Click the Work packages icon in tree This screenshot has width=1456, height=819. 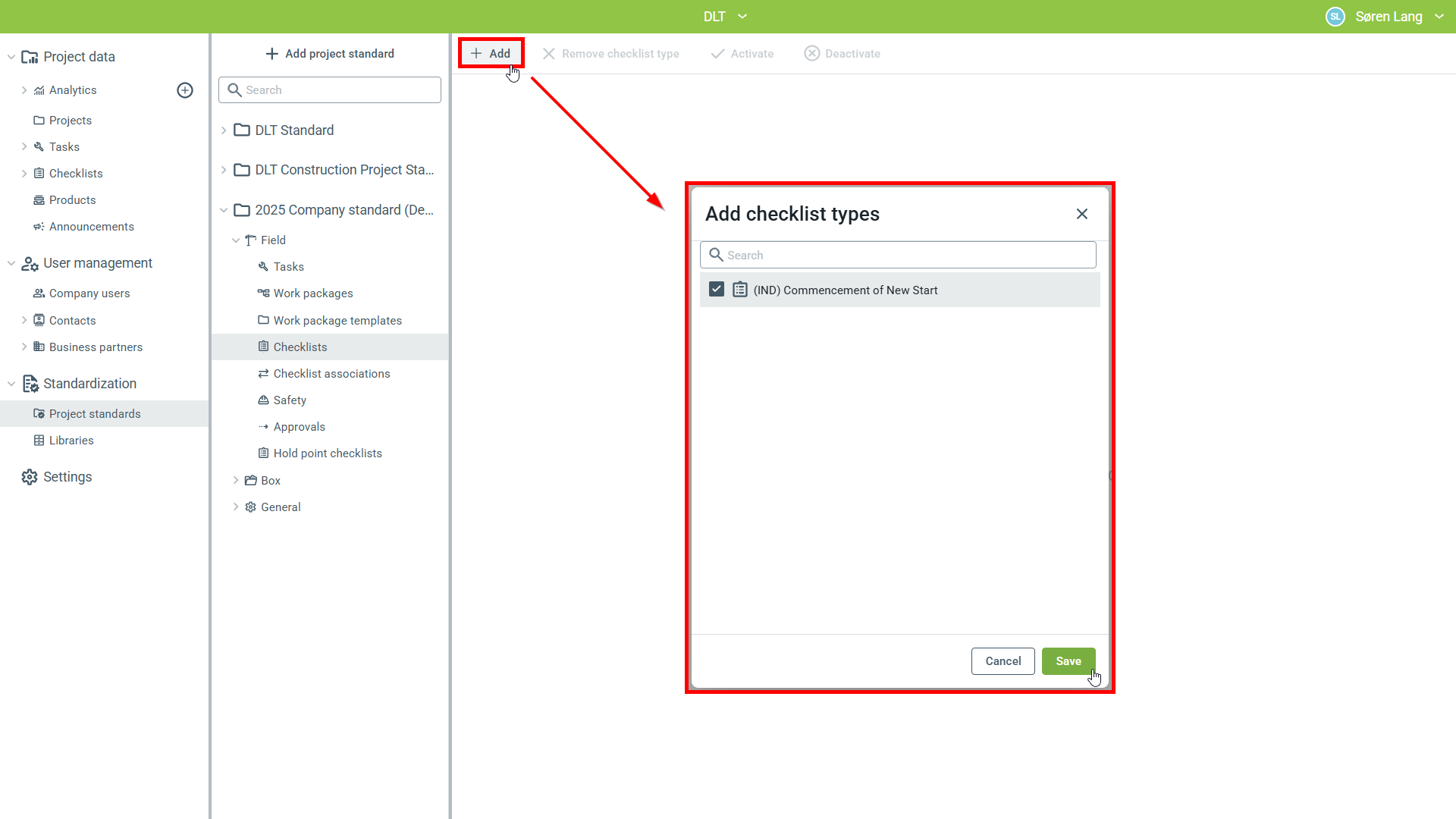point(263,293)
